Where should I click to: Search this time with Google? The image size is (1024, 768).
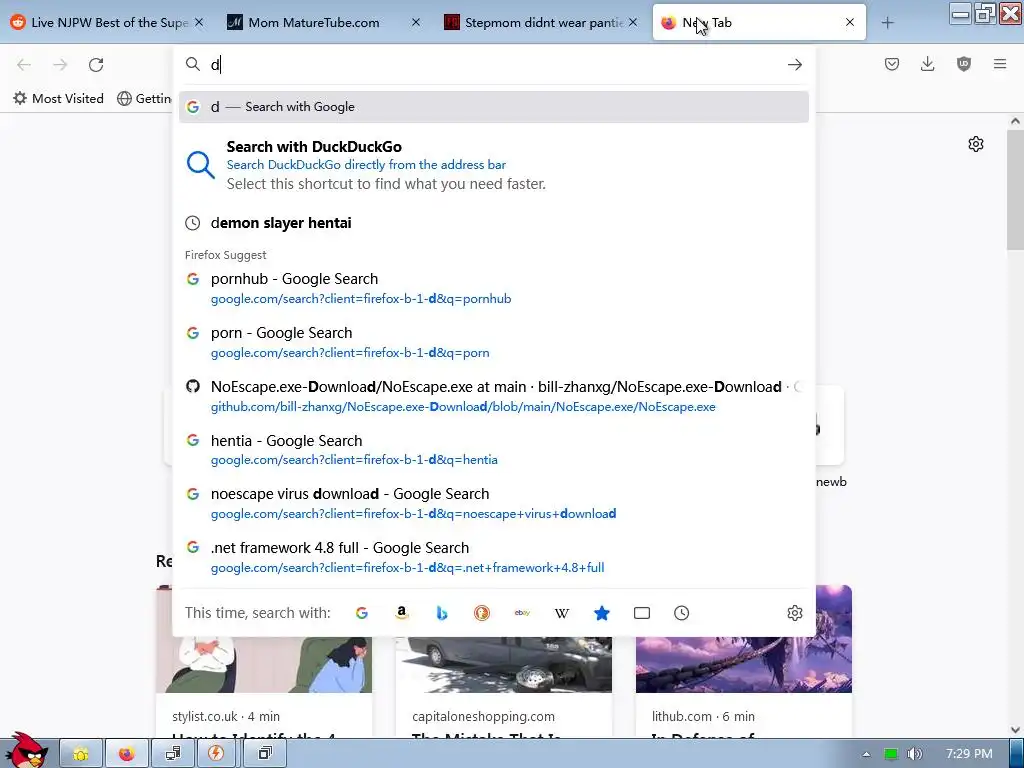[x=362, y=613]
